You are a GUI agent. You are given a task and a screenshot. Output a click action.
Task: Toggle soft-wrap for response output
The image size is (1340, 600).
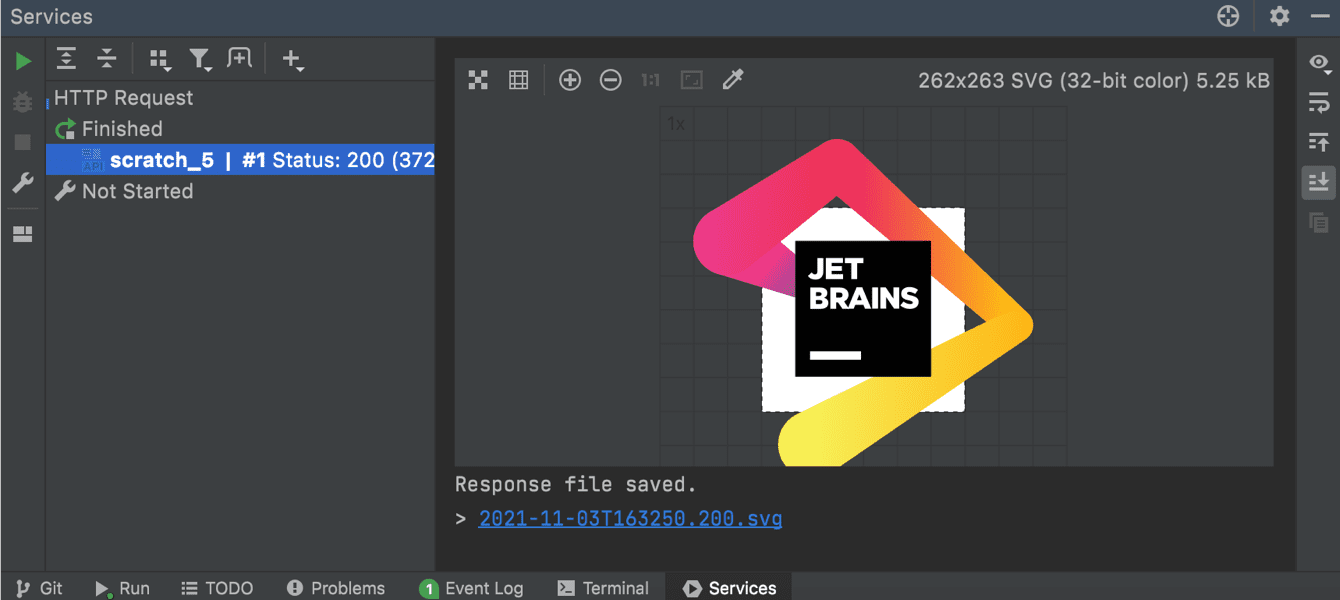pos(1319,102)
